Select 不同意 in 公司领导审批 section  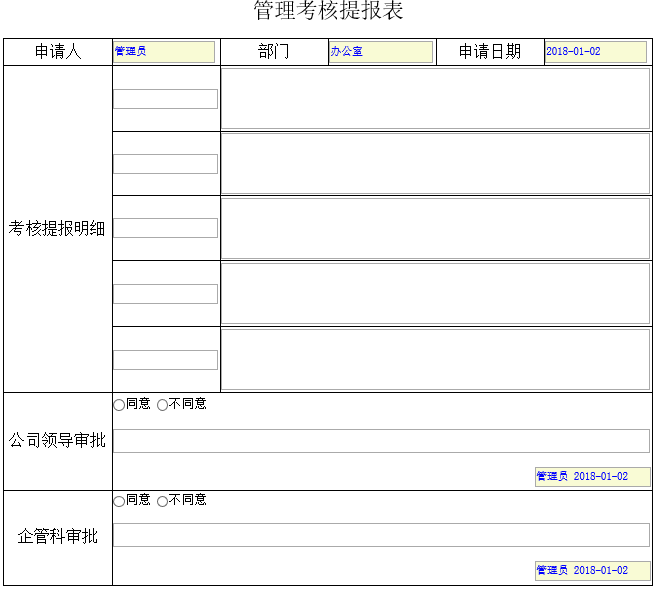click(163, 405)
